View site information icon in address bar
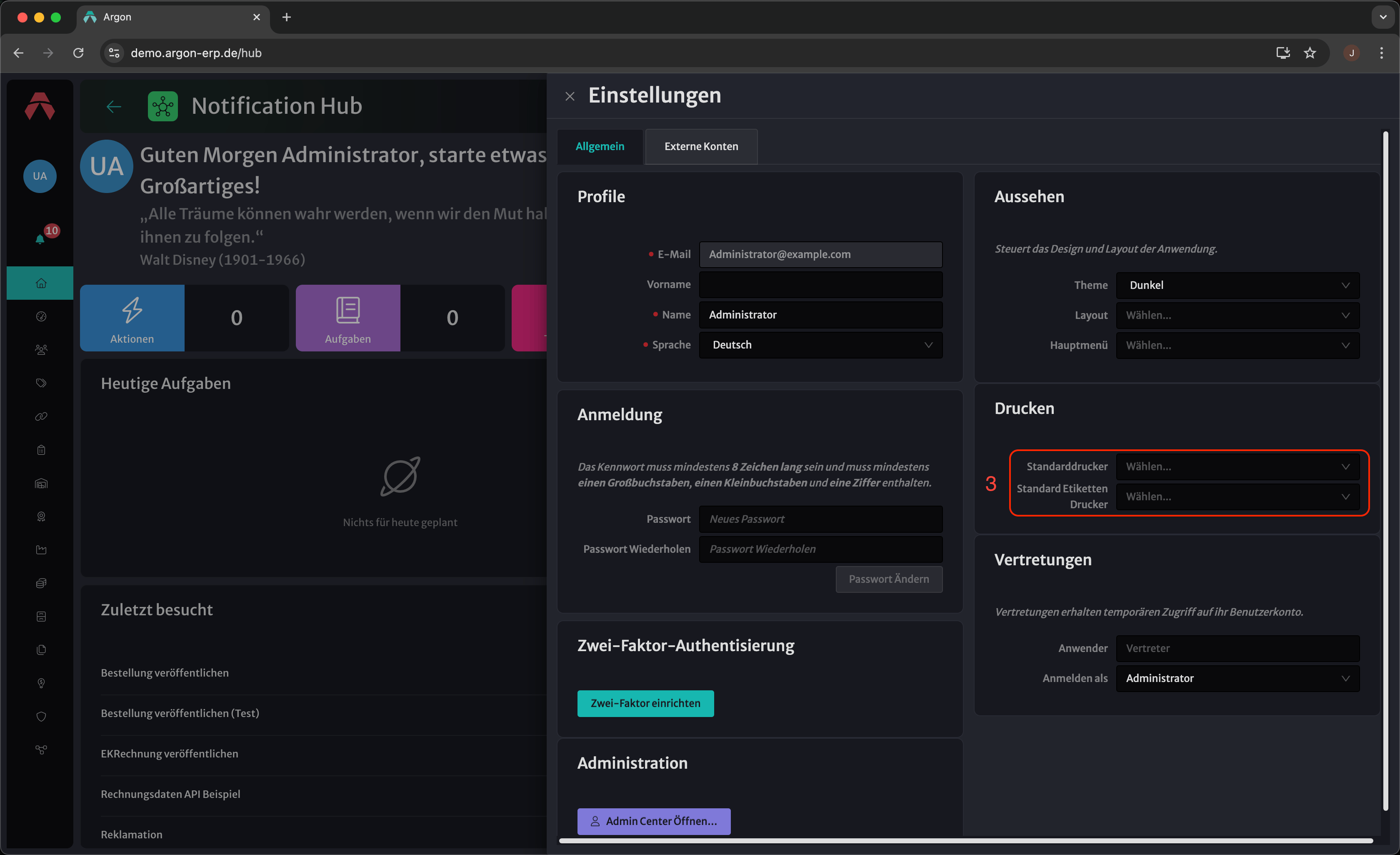Screen dimensions: 1400x855 [x=114, y=53]
